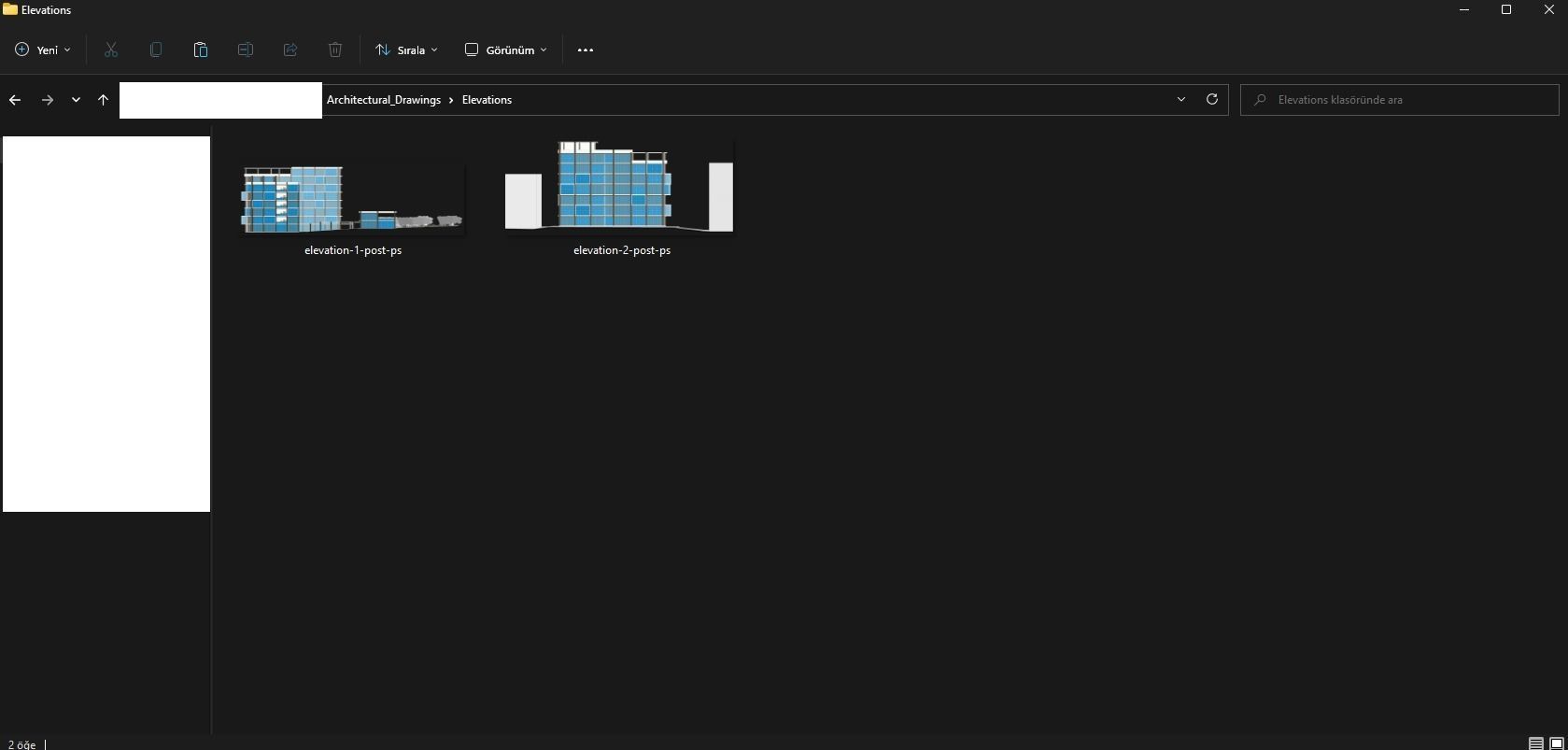Image resolution: width=1568 pixels, height=750 pixels.
Task: Switch to details list view icon
Action: coord(1535,743)
